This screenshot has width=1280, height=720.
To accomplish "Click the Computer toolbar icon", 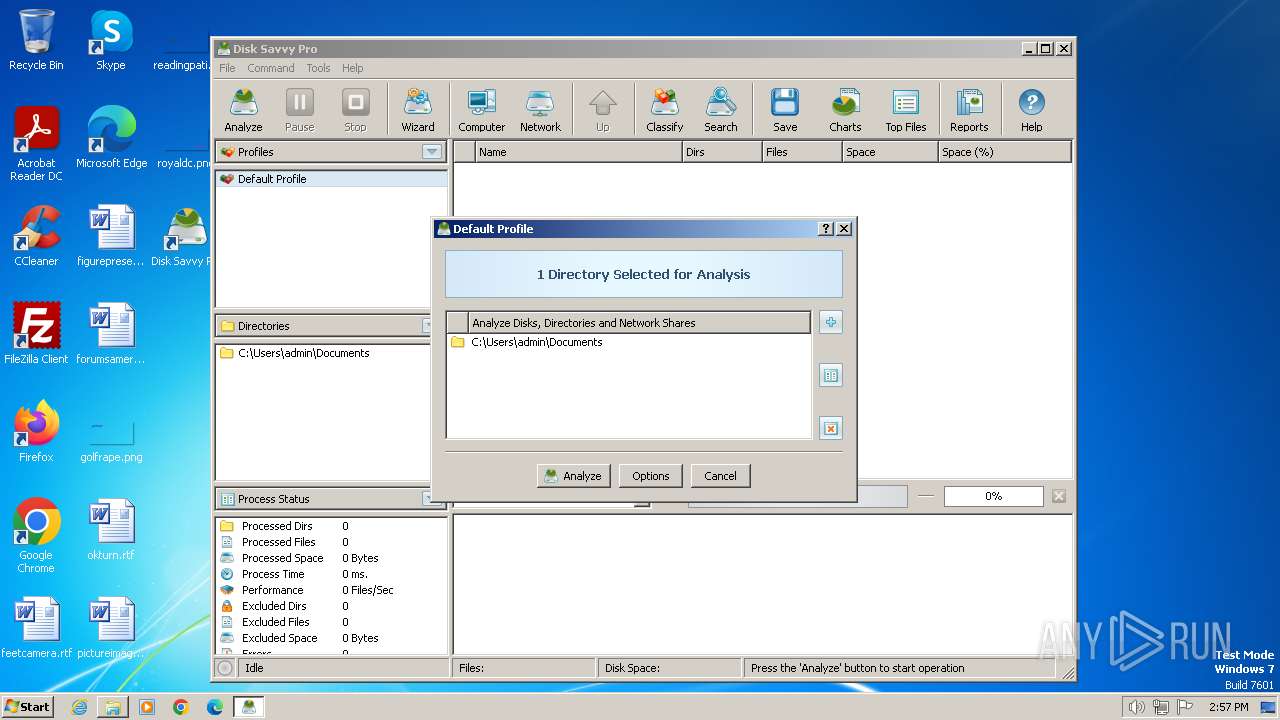I will point(482,109).
